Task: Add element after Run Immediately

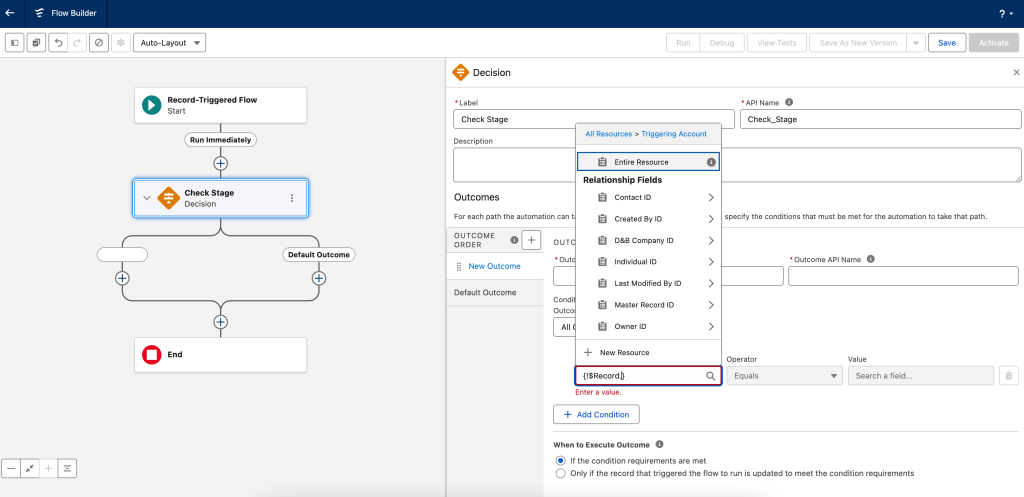Action: (221, 163)
